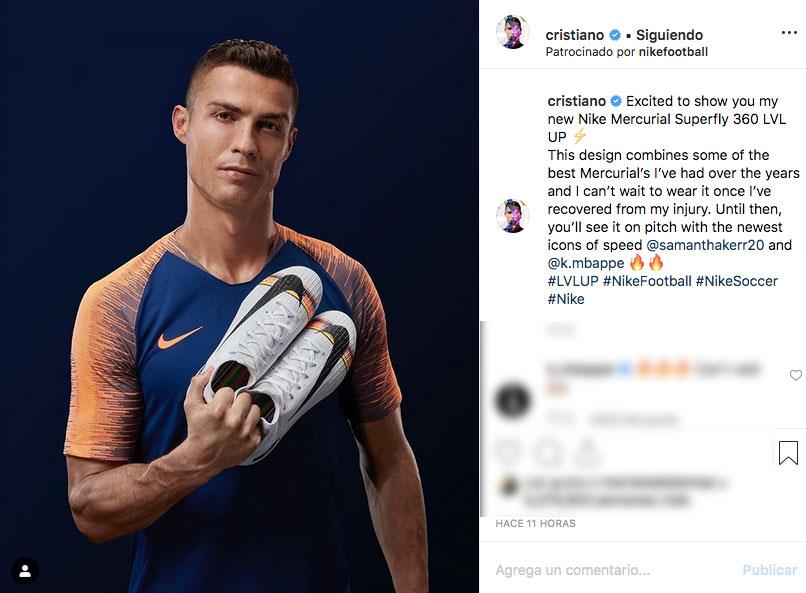806x593 pixels.
Task: Open the cristiano avatar beside the caption
Action: (x=512, y=216)
